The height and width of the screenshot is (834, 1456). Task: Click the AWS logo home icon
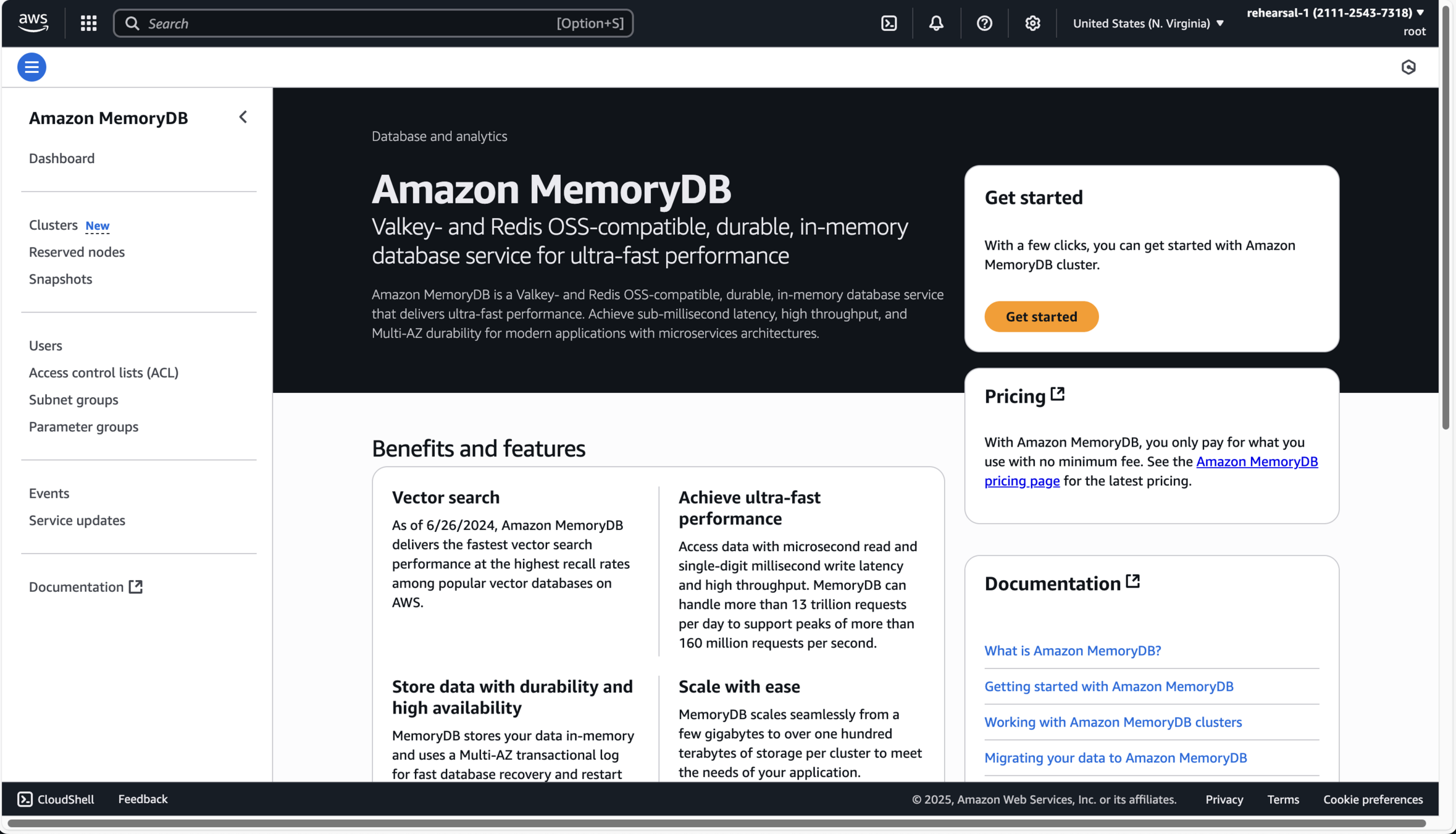click(33, 23)
